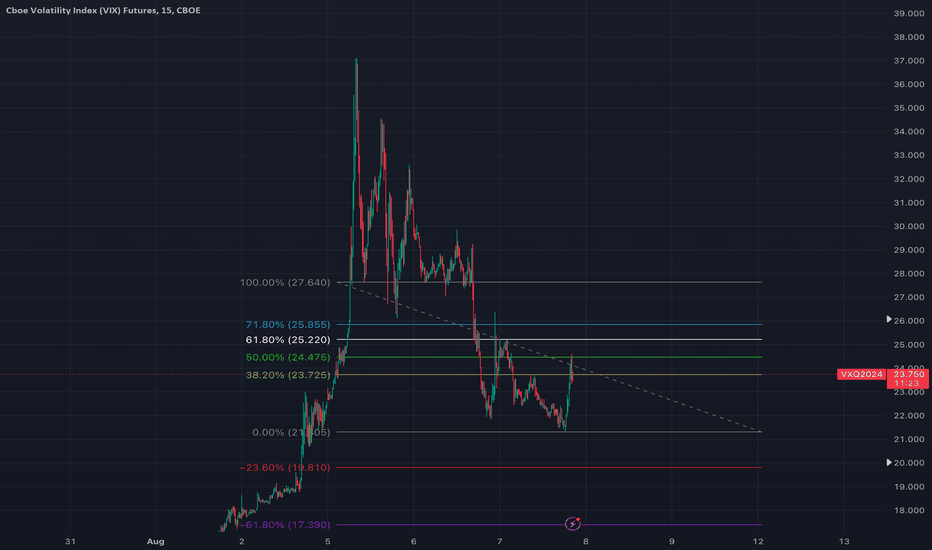Click the date label 7 on time axis
Viewport: 932px width, 550px height.
click(500, 541)
